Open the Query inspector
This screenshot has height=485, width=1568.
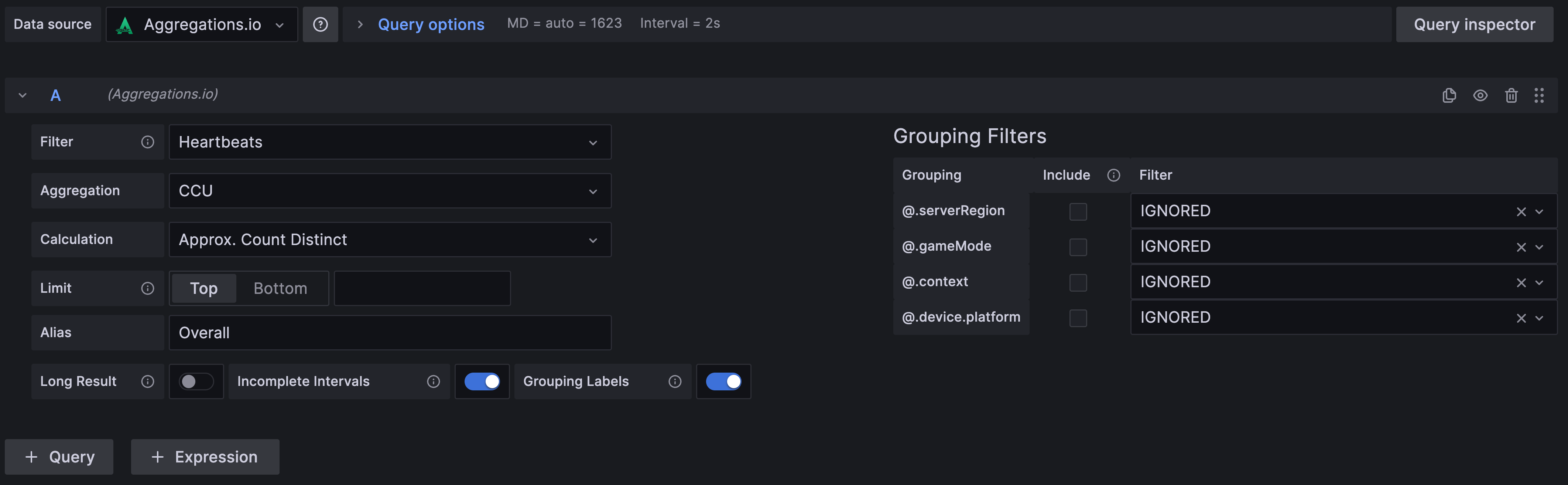pyautogui.click(x=1474, y=24)
